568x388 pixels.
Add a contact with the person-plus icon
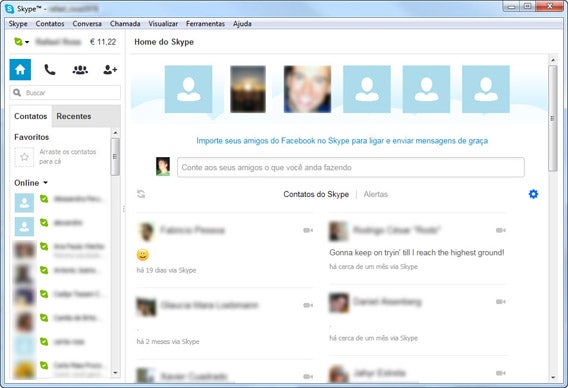pyautogui.click(x=110, y=70)
